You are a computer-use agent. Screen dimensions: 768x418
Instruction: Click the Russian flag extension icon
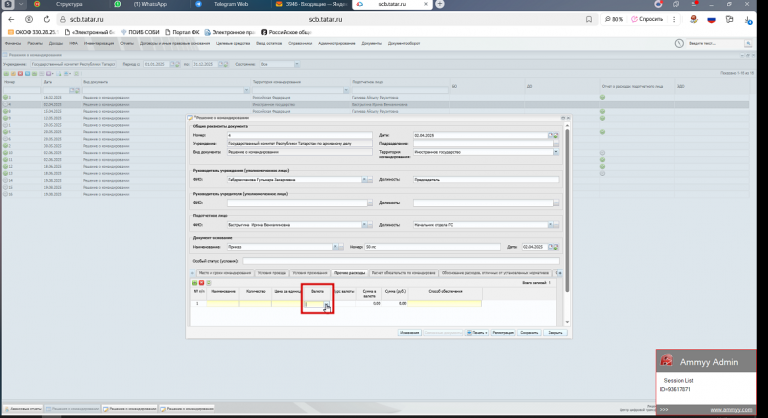711,20
